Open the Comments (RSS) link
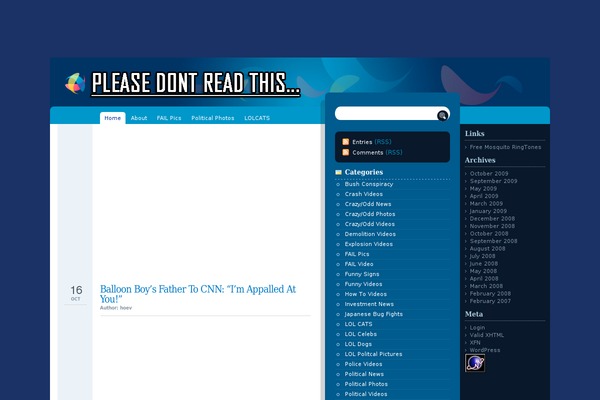The width and height of the screenshot is (600, 400). pos(377,152)
